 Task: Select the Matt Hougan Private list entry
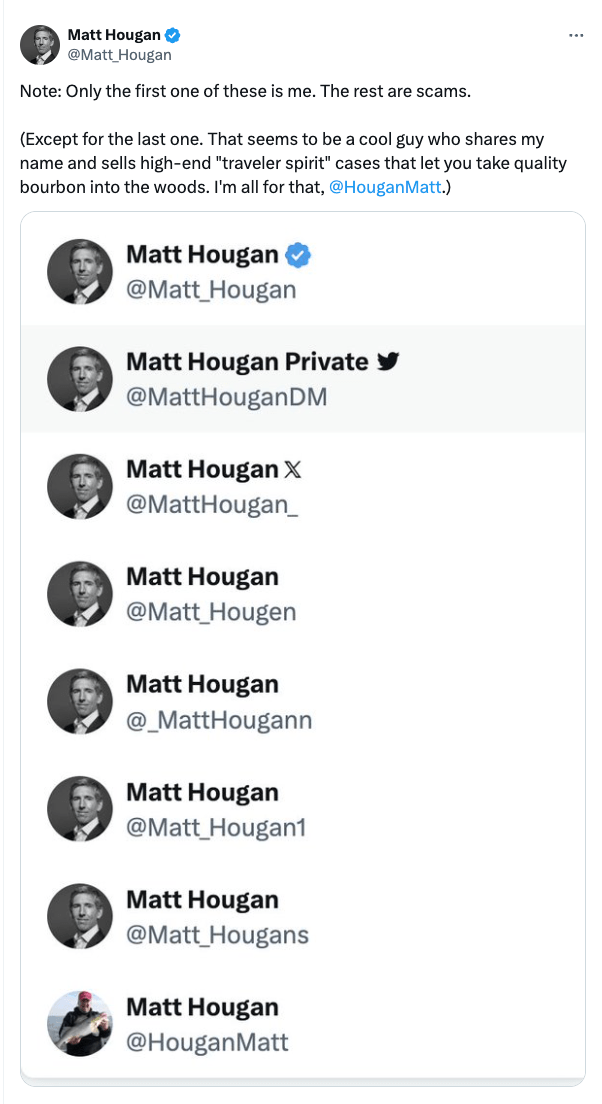302,379
